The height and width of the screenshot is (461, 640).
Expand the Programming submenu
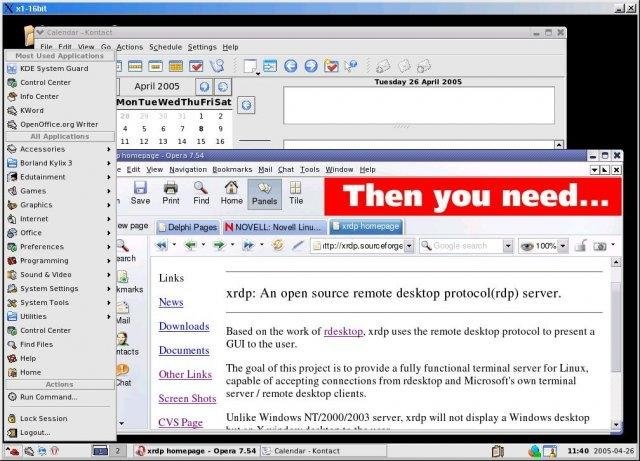tap(60, 261)
